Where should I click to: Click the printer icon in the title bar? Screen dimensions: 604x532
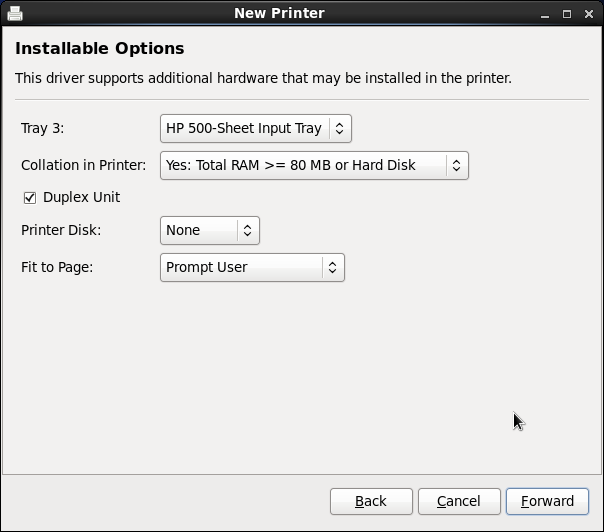coord(15,13)
